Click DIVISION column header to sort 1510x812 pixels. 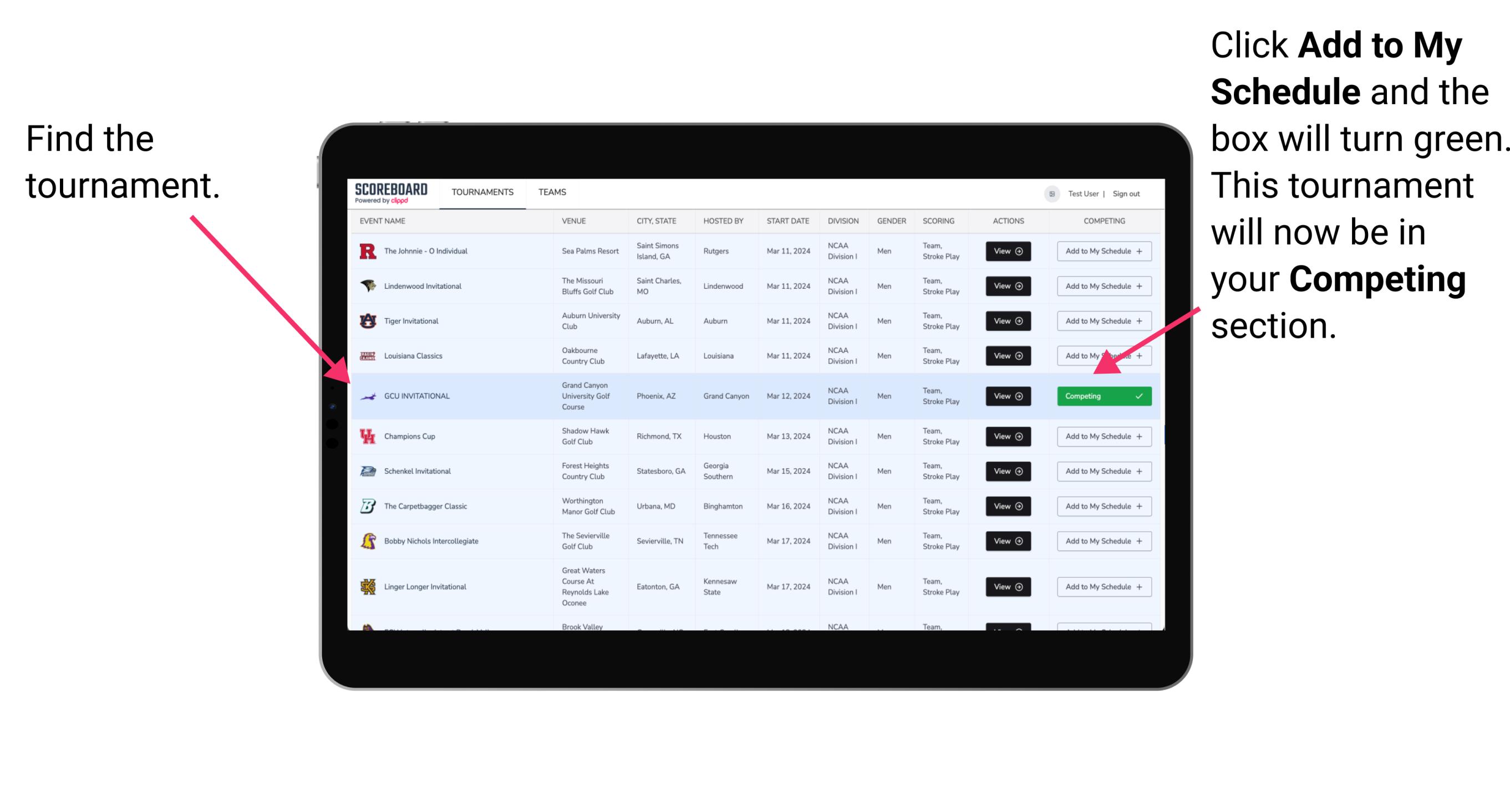pos(844,222)
